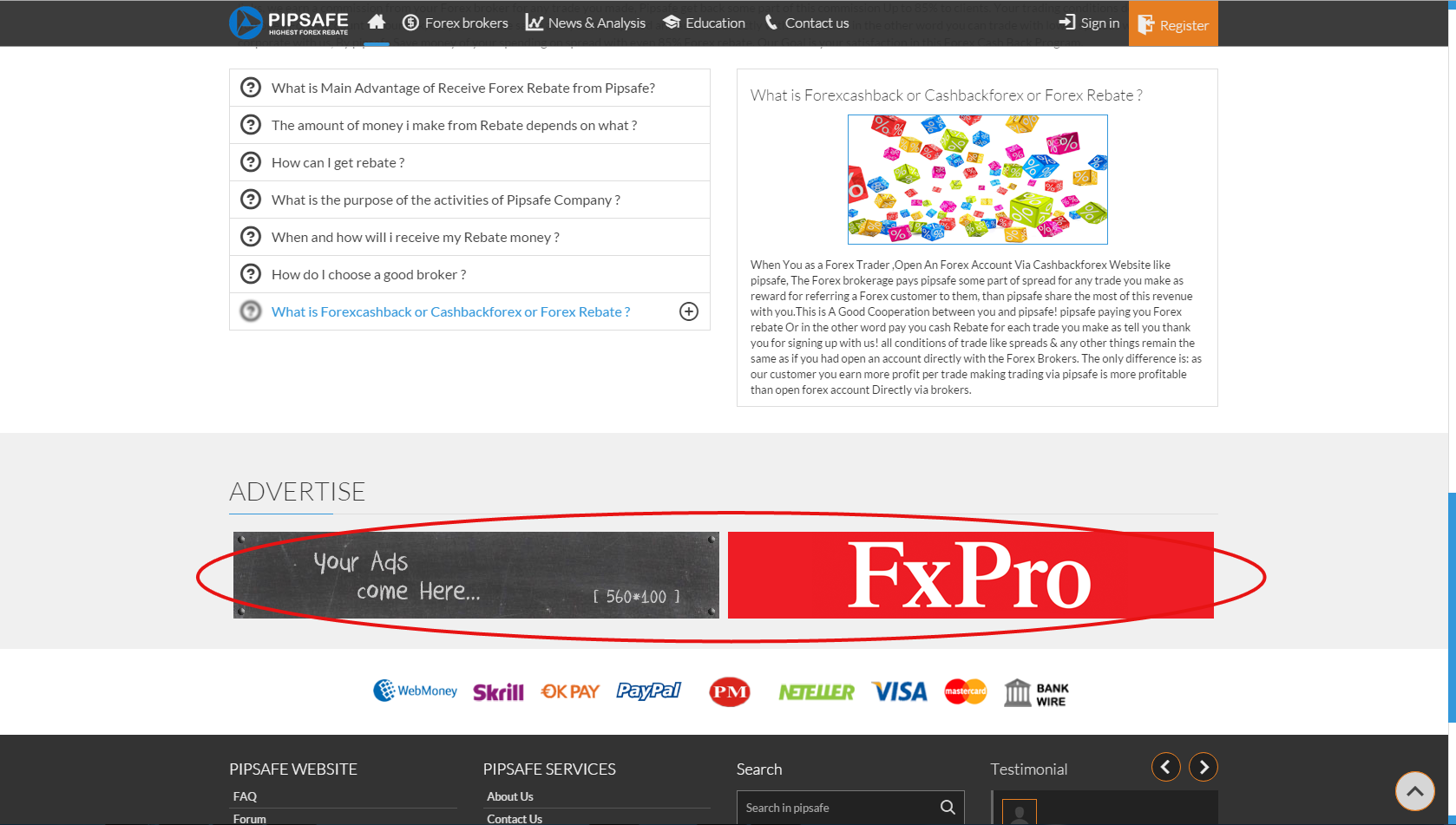Click question-mark icon beside 'How do I choose a good broker'
The width and height of the screenshot is (1456, 825).
(x=251, y=274)
